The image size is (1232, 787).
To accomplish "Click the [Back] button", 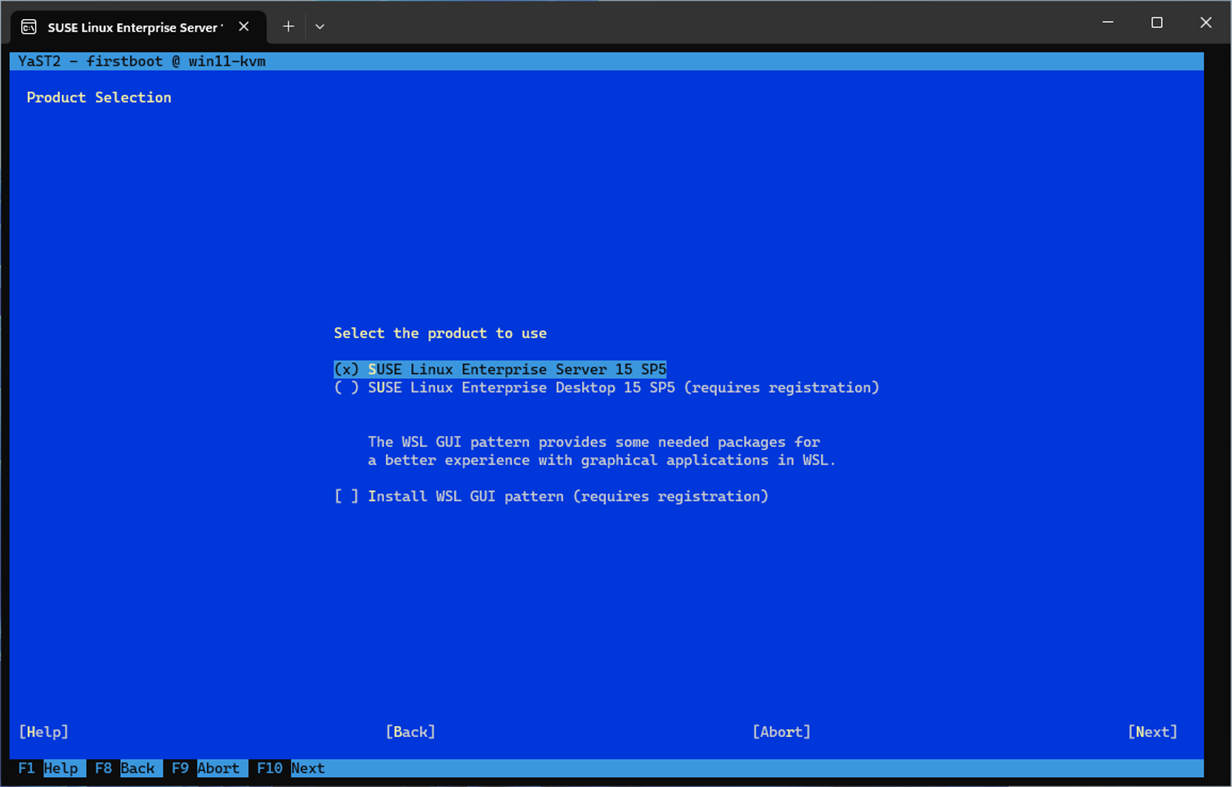I will [410, 732].
